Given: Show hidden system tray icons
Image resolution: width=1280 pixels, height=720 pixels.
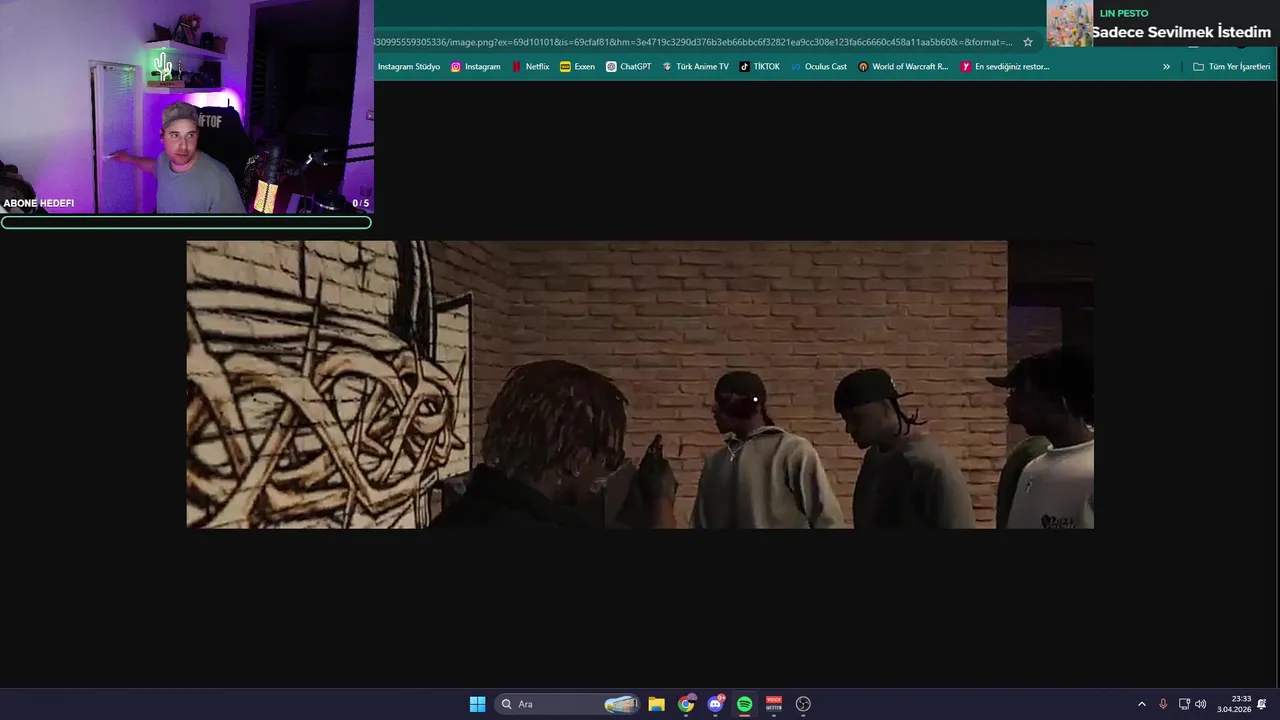Looking at the screenshot, I should pos(1142,704).
